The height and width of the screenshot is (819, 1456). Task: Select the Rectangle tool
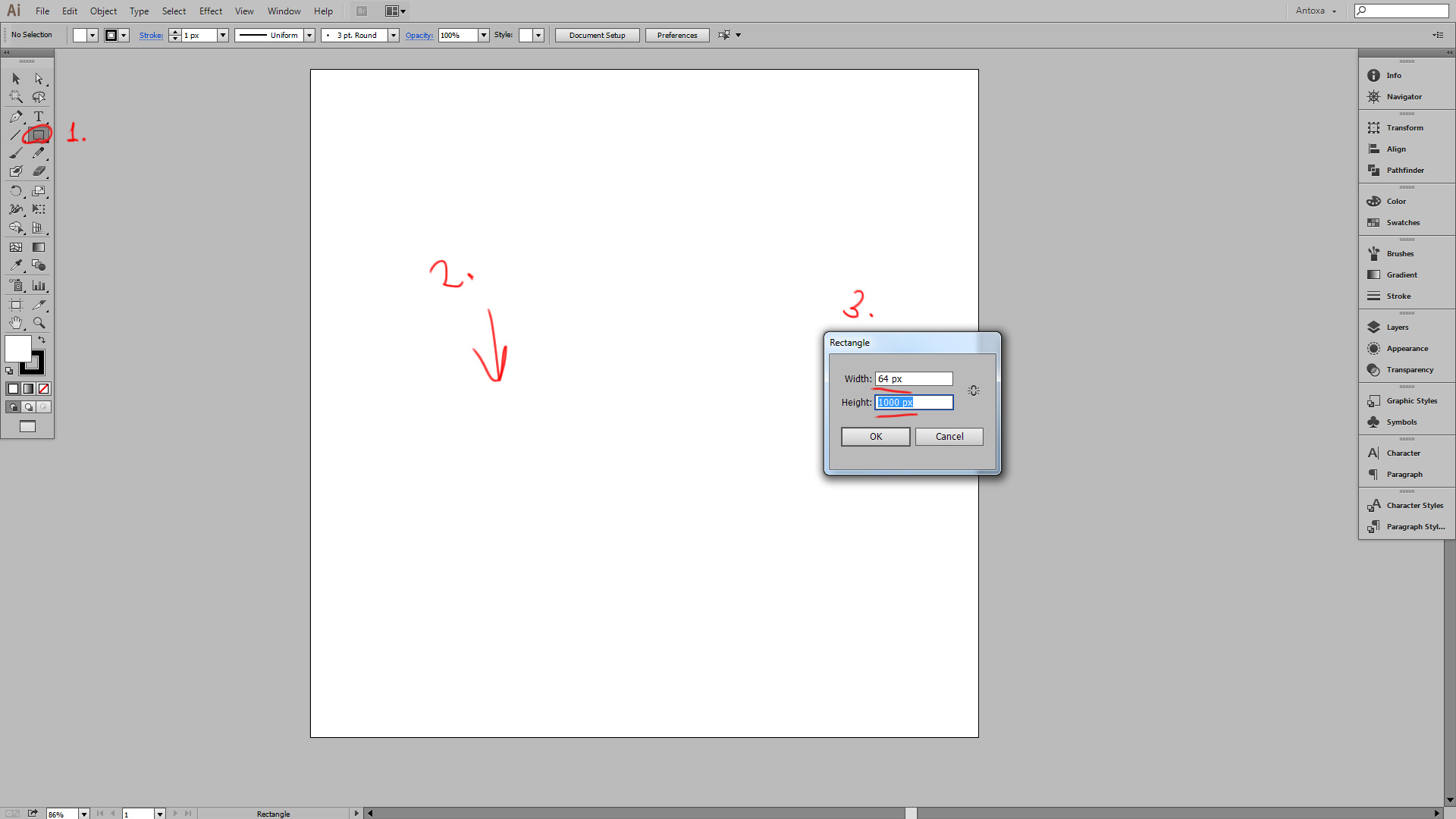point(39,135)
